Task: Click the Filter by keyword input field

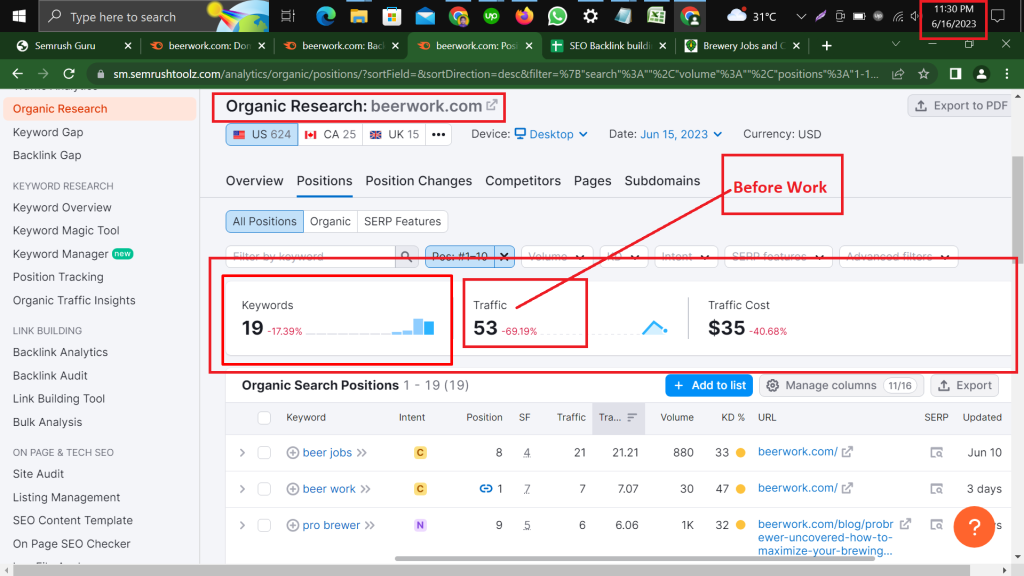Action: coord(311,257)
